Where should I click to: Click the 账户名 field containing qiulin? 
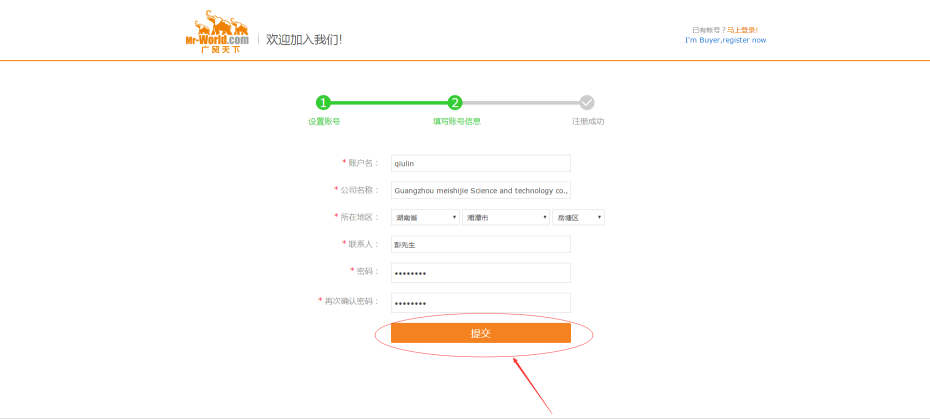(x=480, y=163)
